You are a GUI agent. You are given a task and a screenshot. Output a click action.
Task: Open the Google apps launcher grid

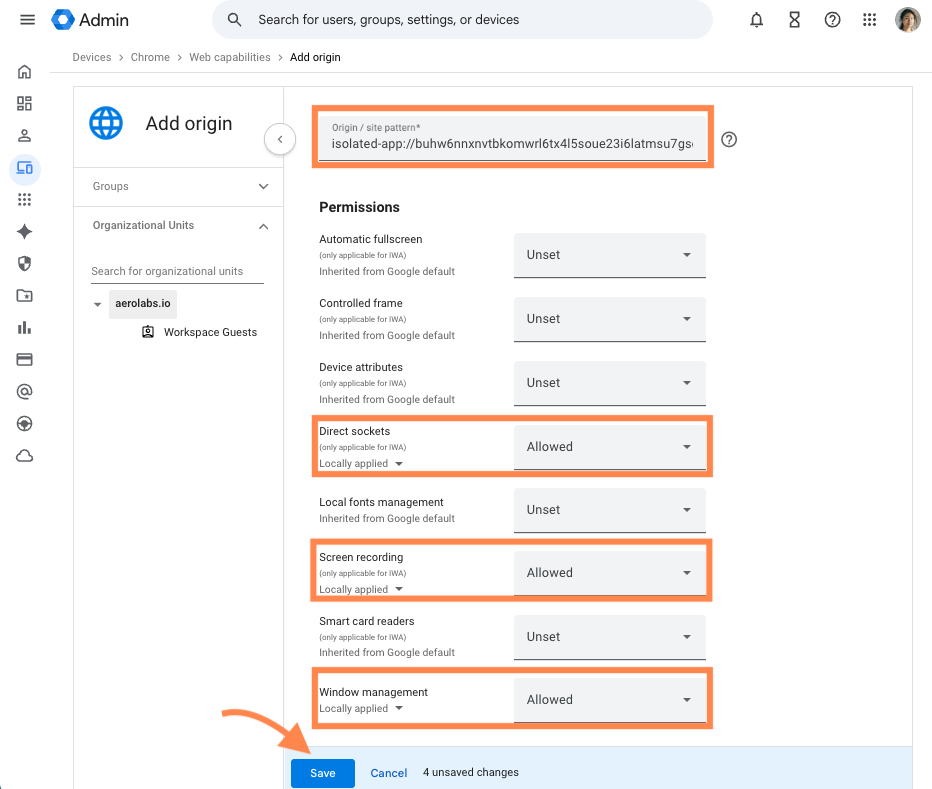870,19
